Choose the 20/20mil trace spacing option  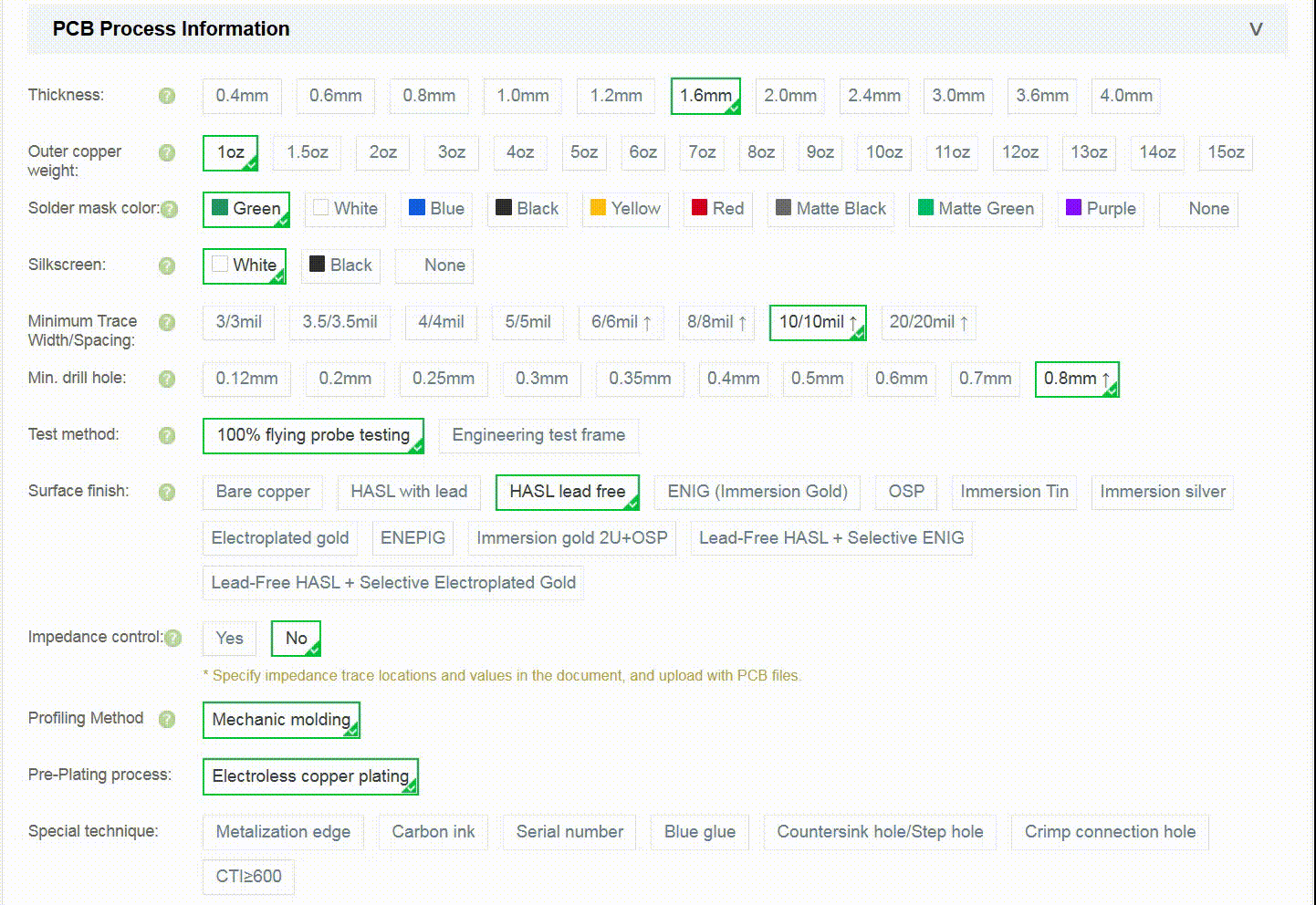coord(928,322)
